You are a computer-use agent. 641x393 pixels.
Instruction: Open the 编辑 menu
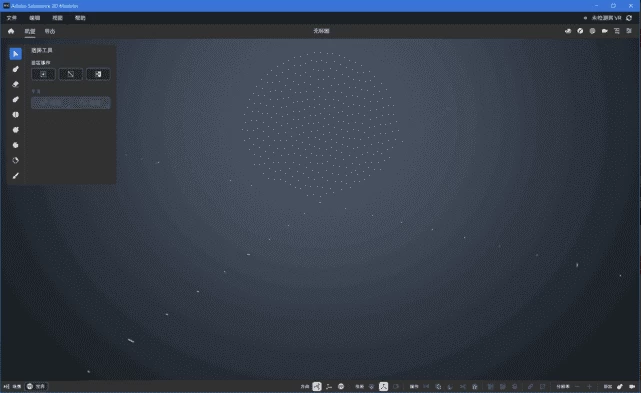[x=34, y=18]
